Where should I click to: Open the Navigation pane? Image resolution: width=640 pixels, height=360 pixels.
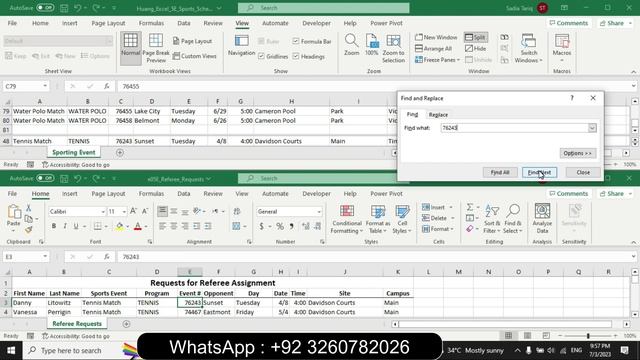[x=241, y=45]
